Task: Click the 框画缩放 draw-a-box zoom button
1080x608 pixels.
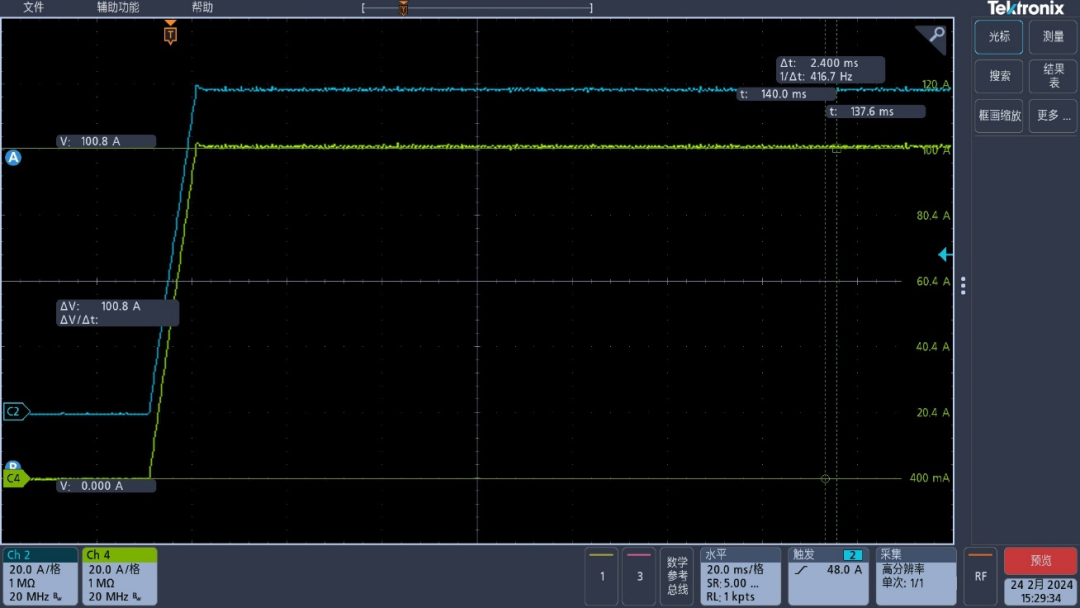Action: point(998,116)
